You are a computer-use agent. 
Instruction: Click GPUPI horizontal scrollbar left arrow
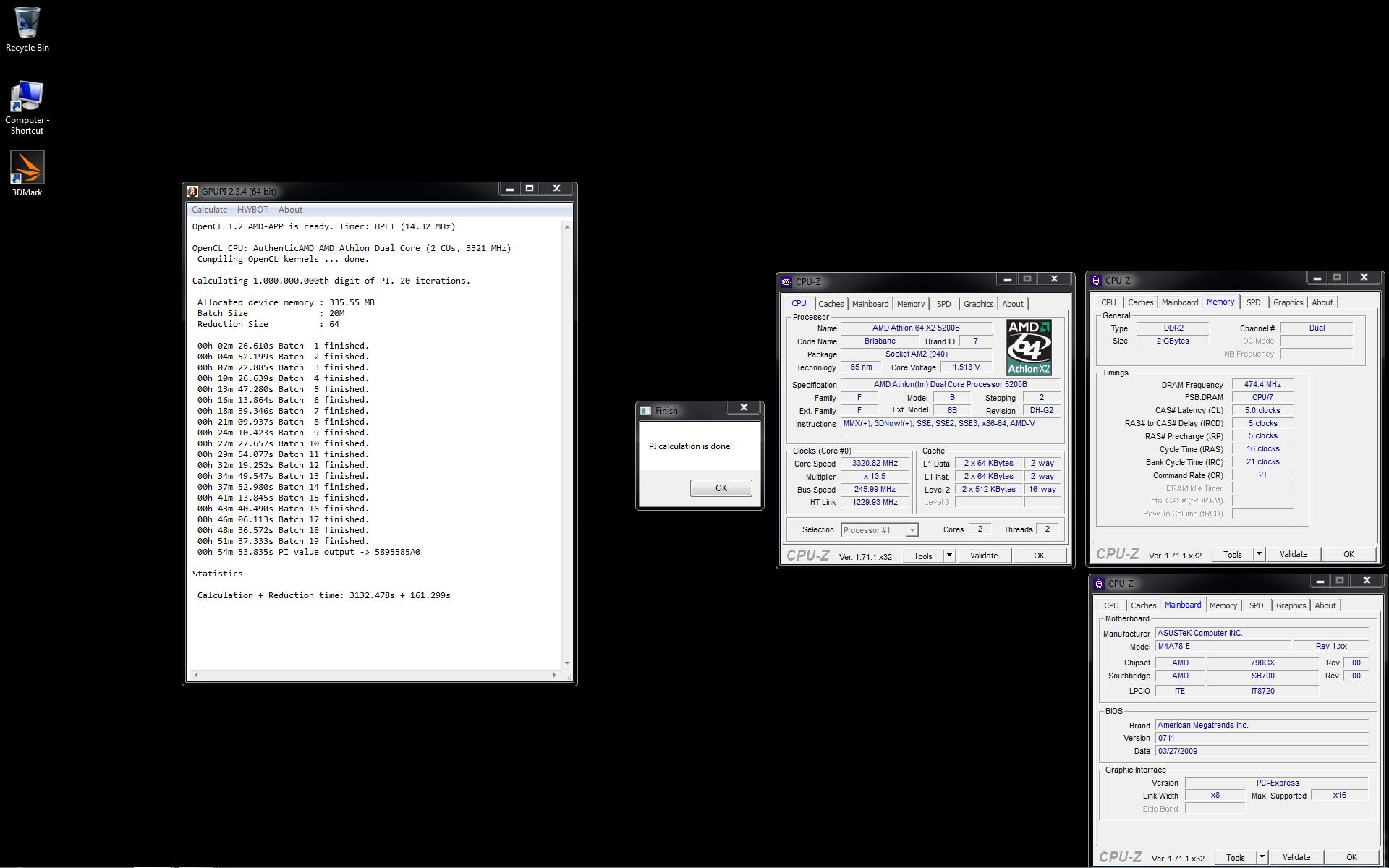[x=195, y=675]
